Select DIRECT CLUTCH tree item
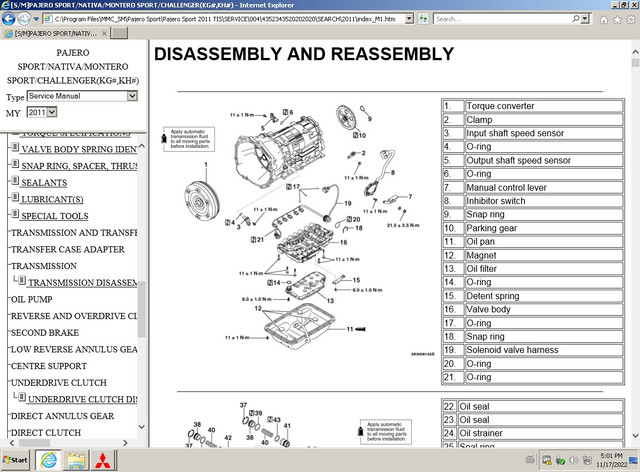Screen dimensions: 640x472 (x=46, y=433)
